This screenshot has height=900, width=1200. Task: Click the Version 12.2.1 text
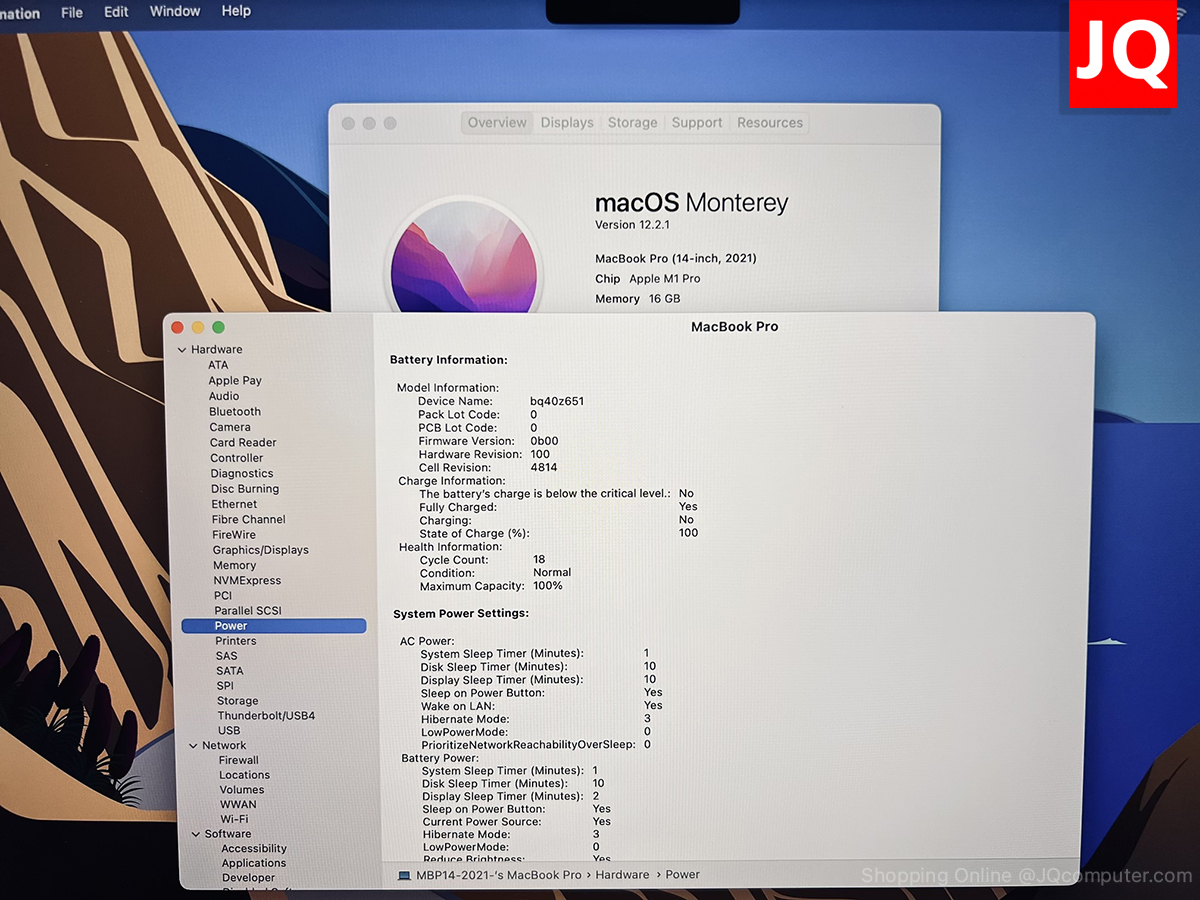point(635,224)
